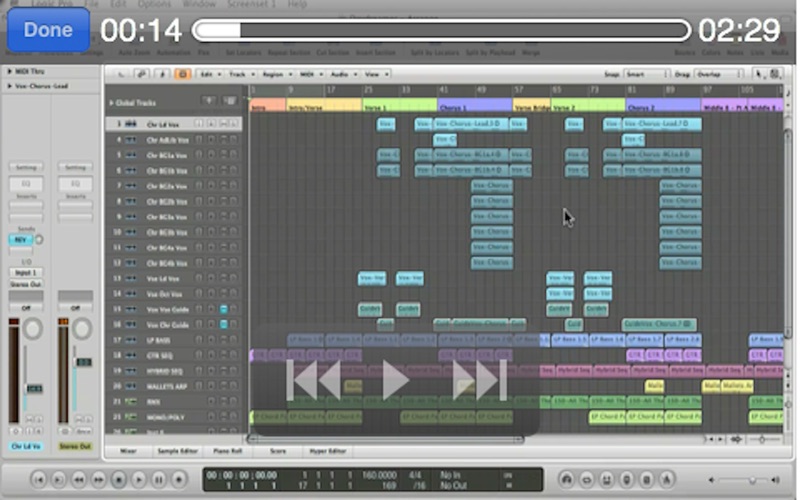Open the Region local menu

coord(277,74)
